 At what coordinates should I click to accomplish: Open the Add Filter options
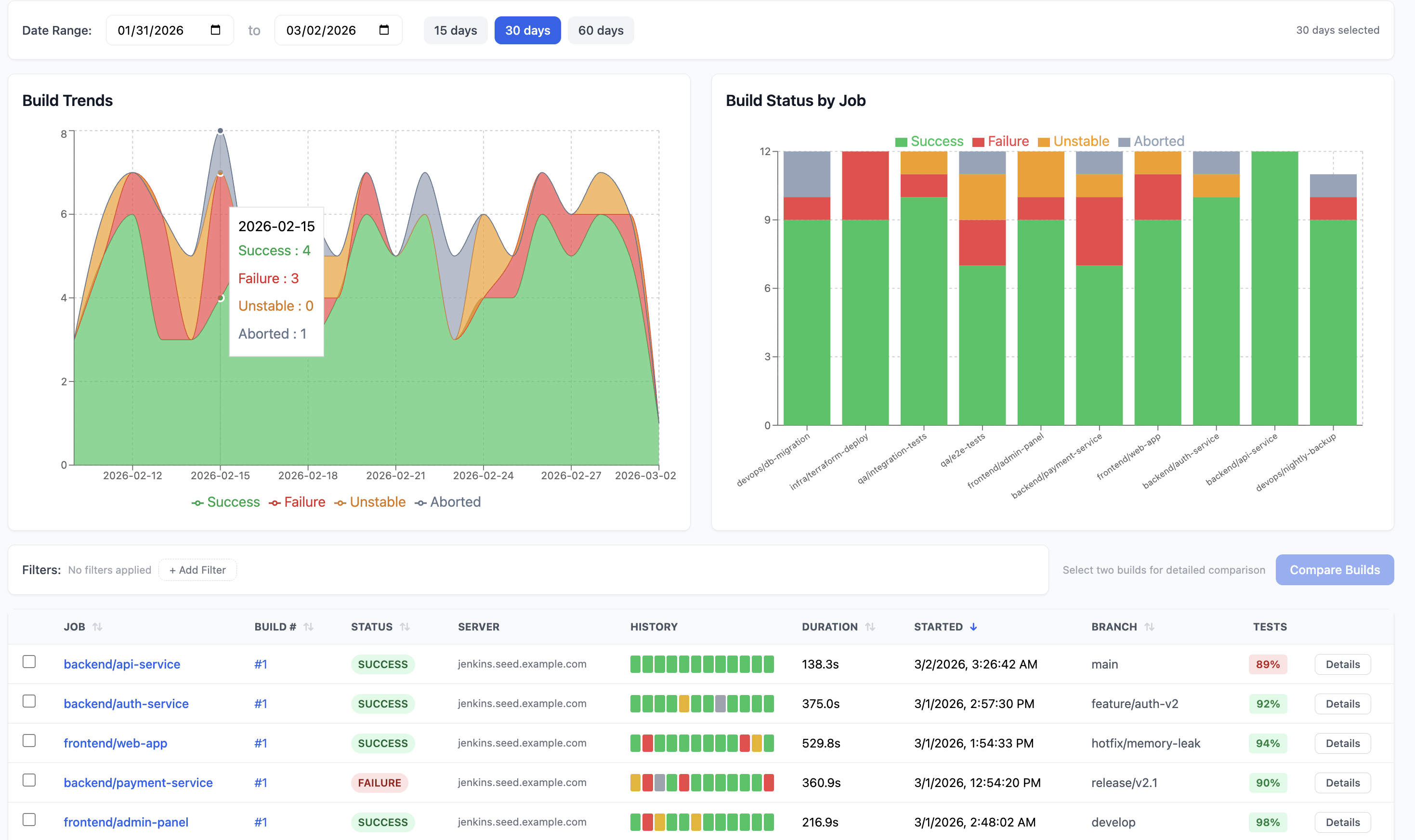coord(197,570)
